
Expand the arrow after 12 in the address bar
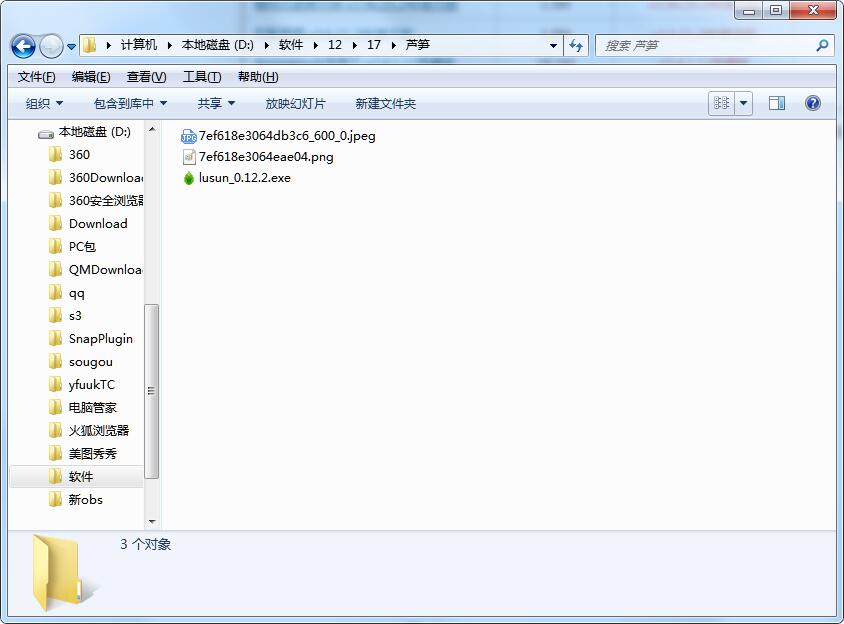pos(355,45)
